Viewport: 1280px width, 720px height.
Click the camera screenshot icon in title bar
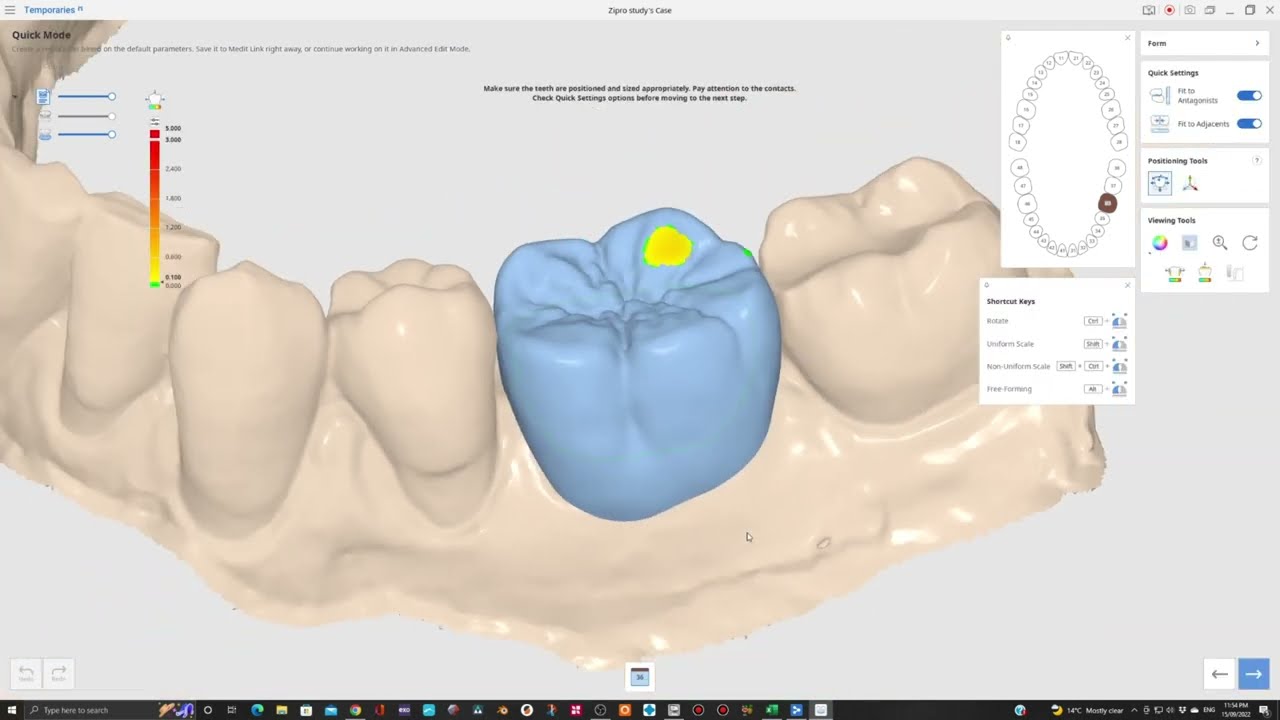coord(1189,10)
